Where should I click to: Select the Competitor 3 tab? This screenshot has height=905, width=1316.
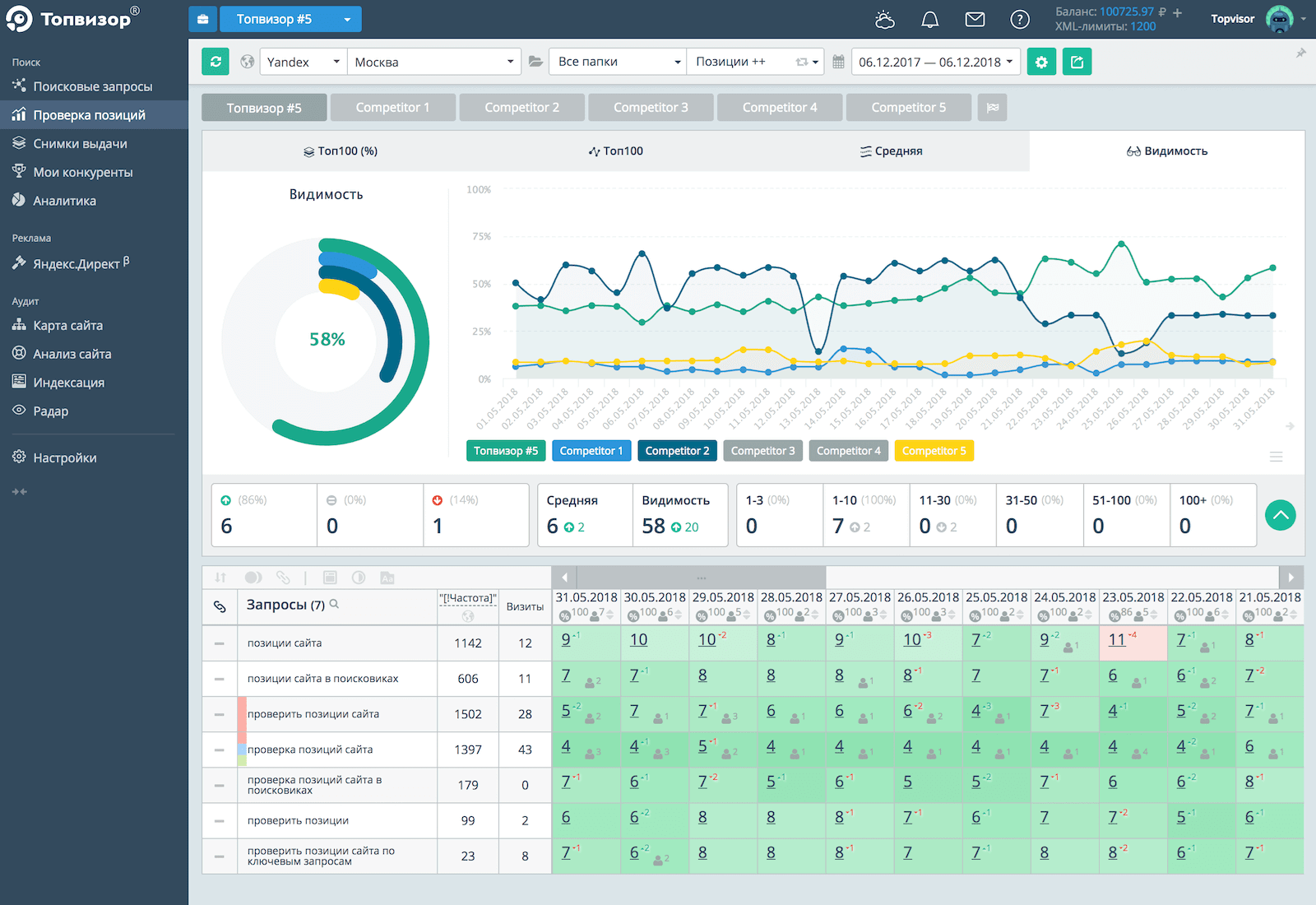coord(651,108)
